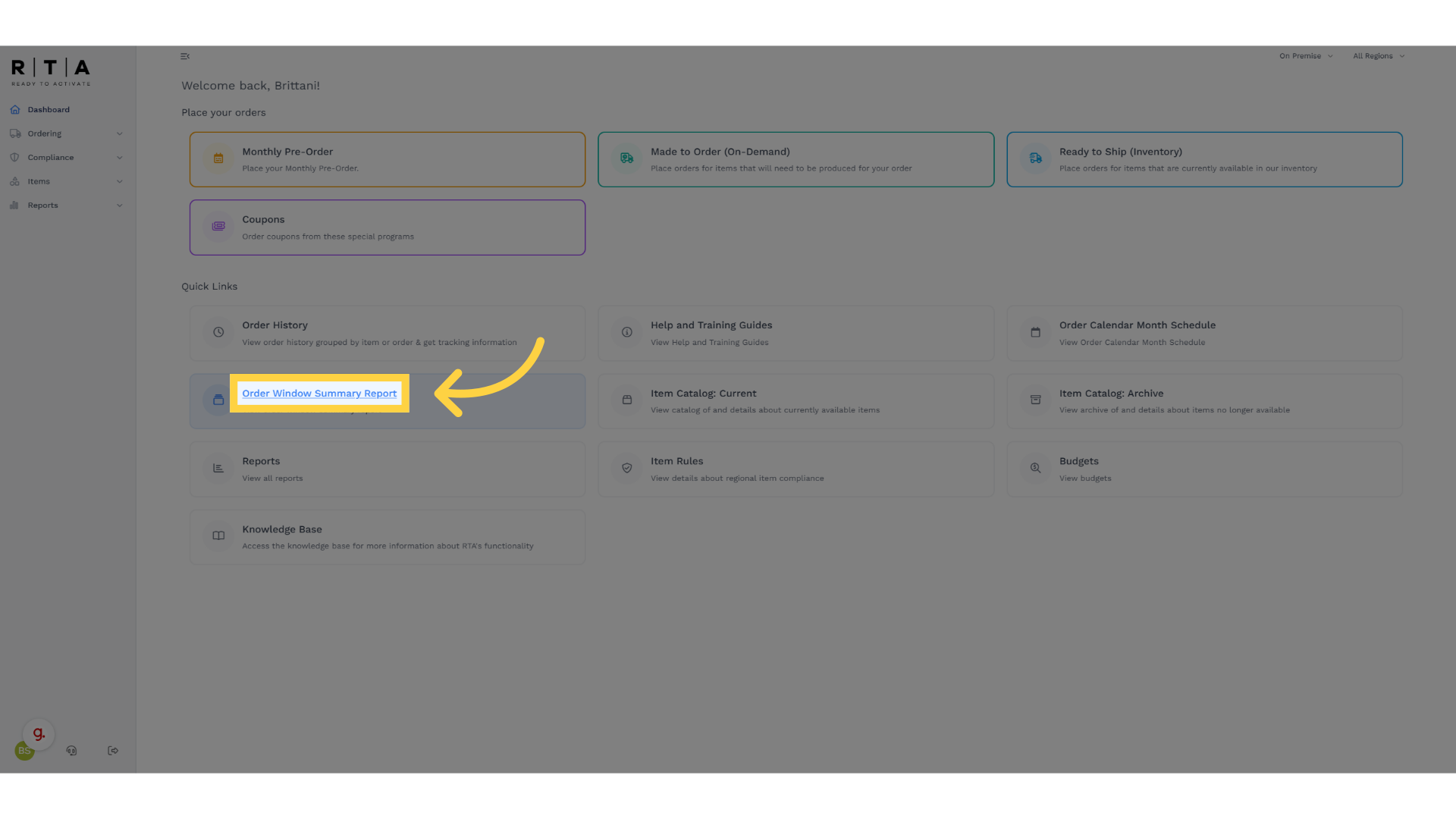The width and height of the screenshot is (1456, 819).
Task: Click the logout icon in sidebar footer
Action: point(113,751)
